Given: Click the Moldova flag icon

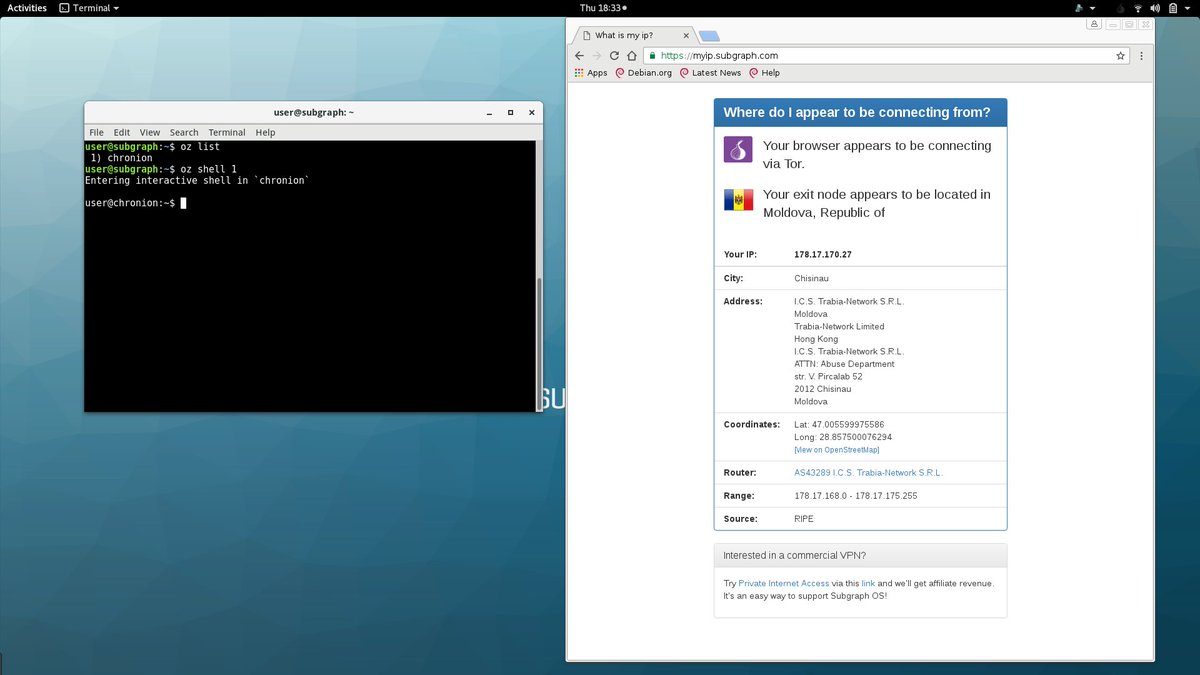Looking at the screenshot, I should click(738, 199).
